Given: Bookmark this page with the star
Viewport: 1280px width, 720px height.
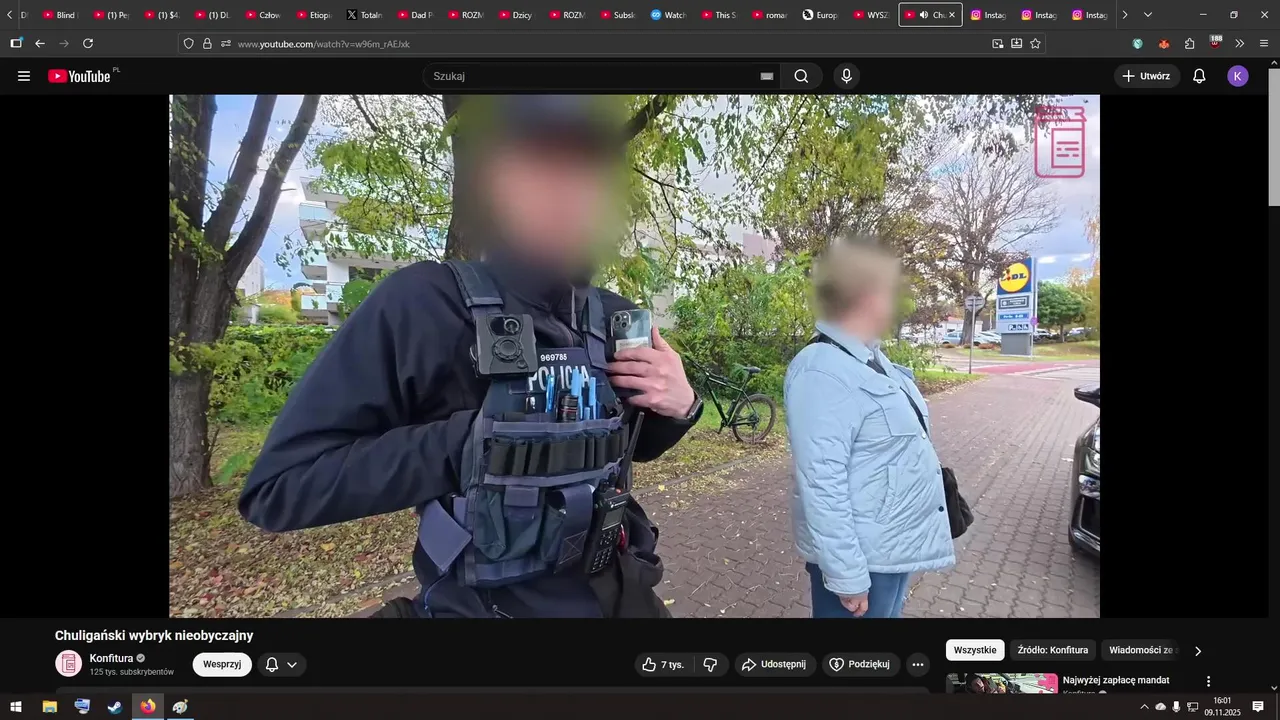Looking at the screenshot, I should click(1035, 44).
